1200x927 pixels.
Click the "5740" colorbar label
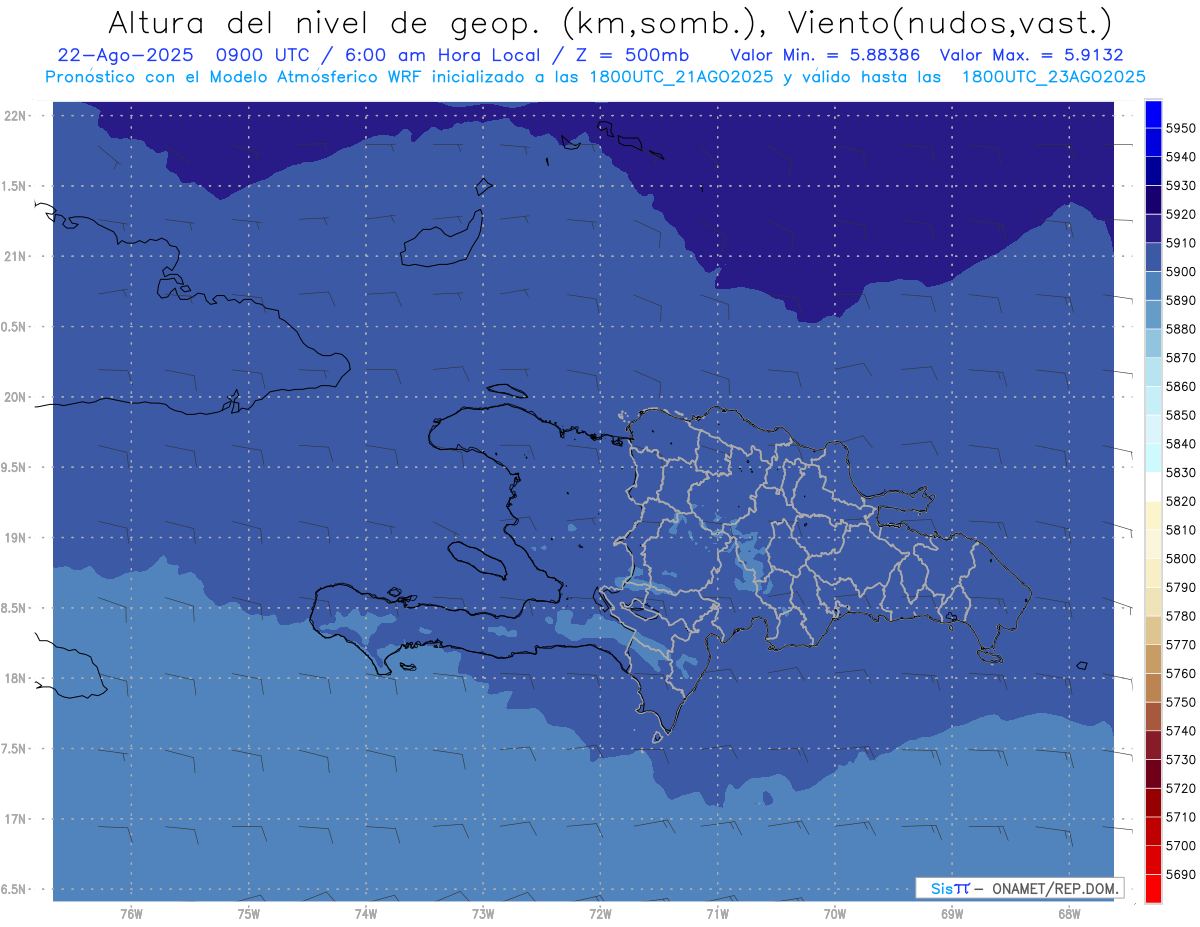[1180, 731]
